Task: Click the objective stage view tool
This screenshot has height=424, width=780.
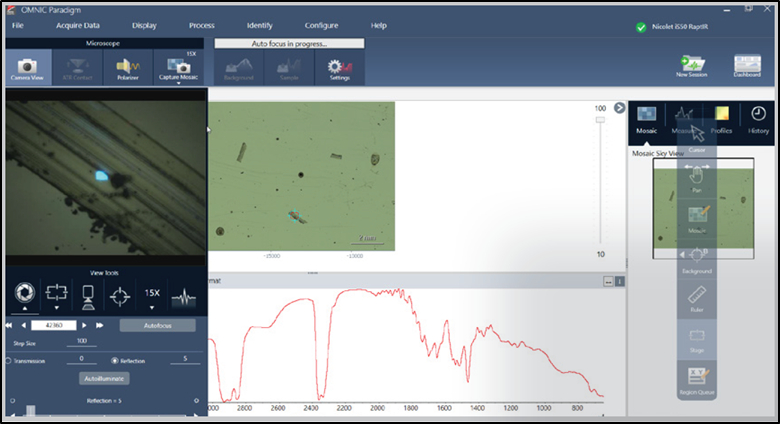Action: (x=88, y=297)
